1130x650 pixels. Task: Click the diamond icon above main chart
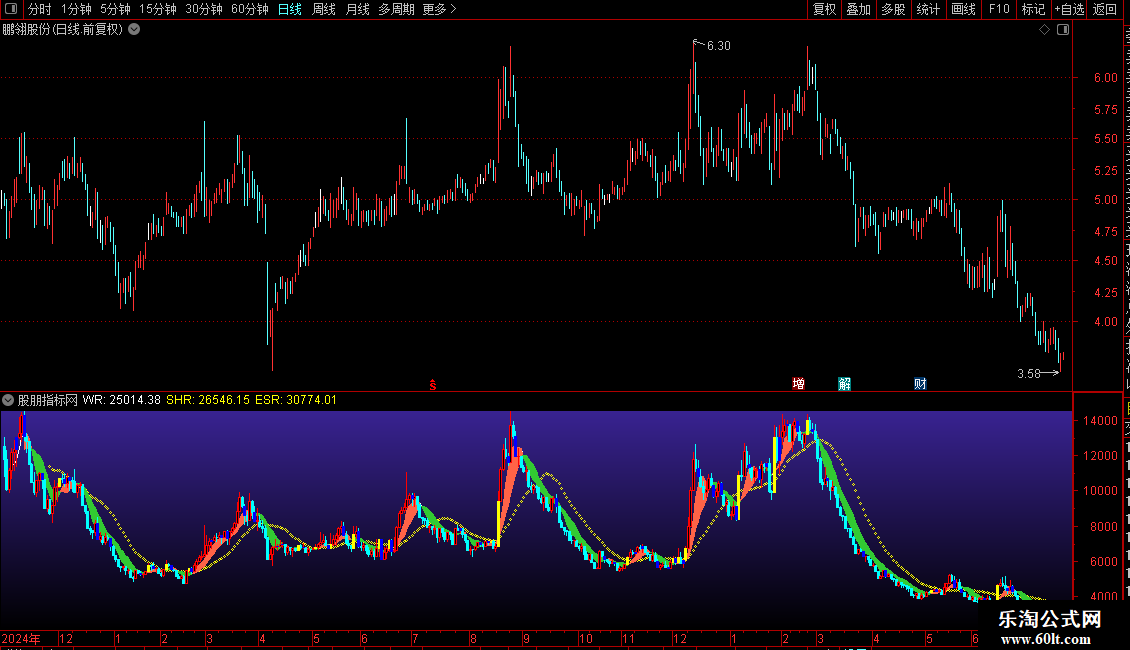point(1044,30)
